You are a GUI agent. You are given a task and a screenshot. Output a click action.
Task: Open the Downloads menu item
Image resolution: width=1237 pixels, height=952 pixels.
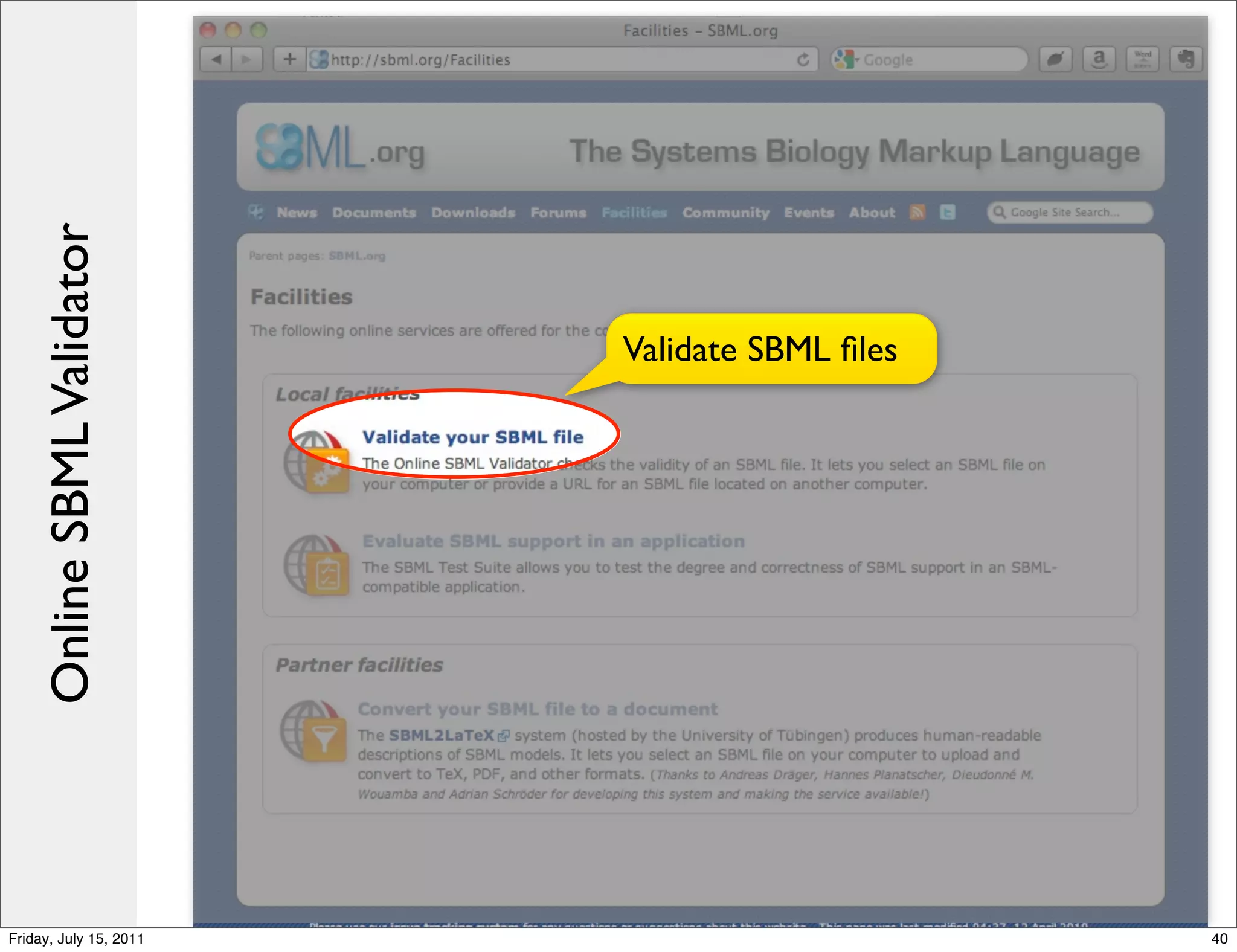473,213
